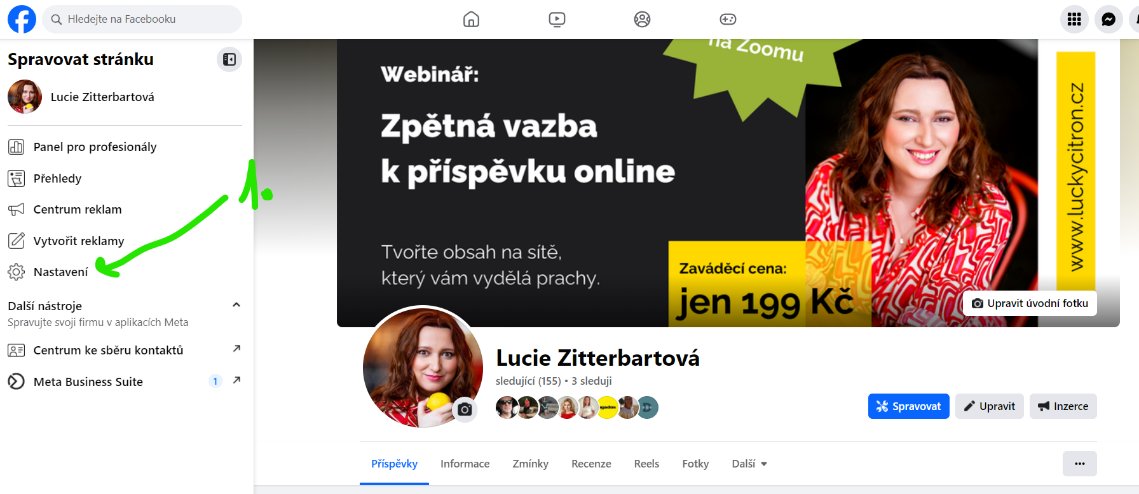Open the Video tab icon
Image resolution: width=1139 pixels, height=494 pixels.
556,20
